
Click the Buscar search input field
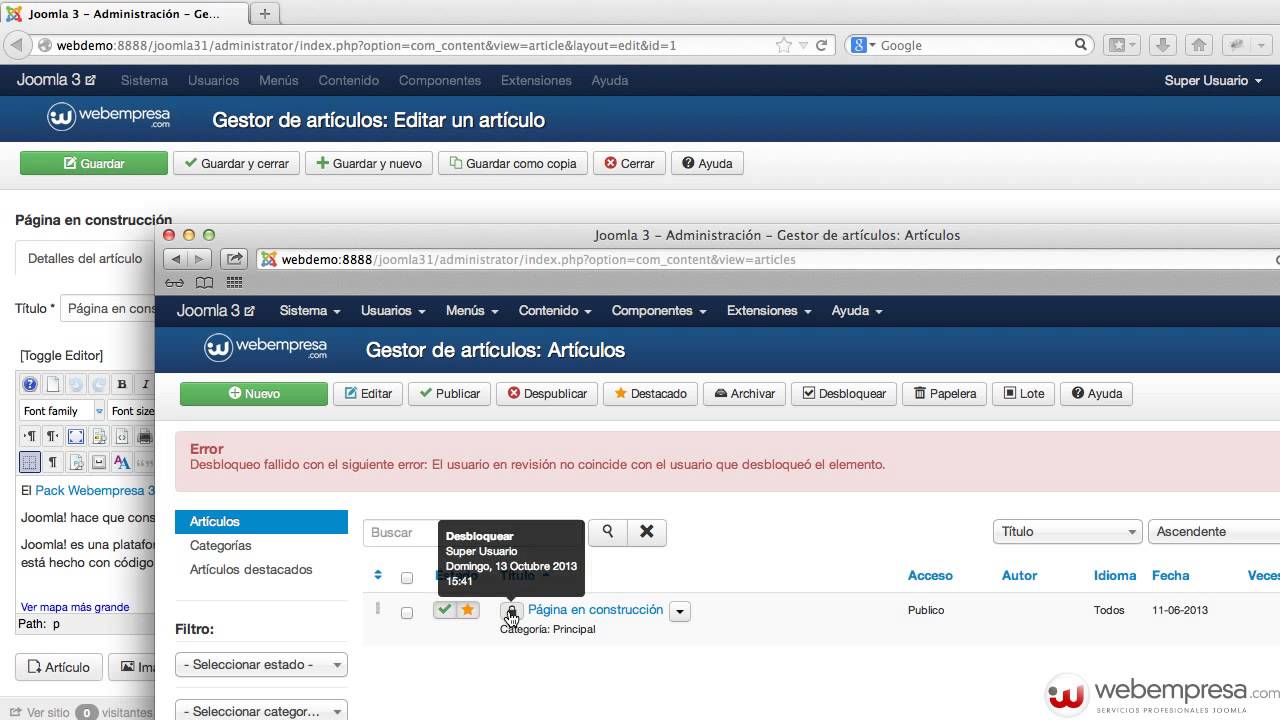[x=475, y=532]
